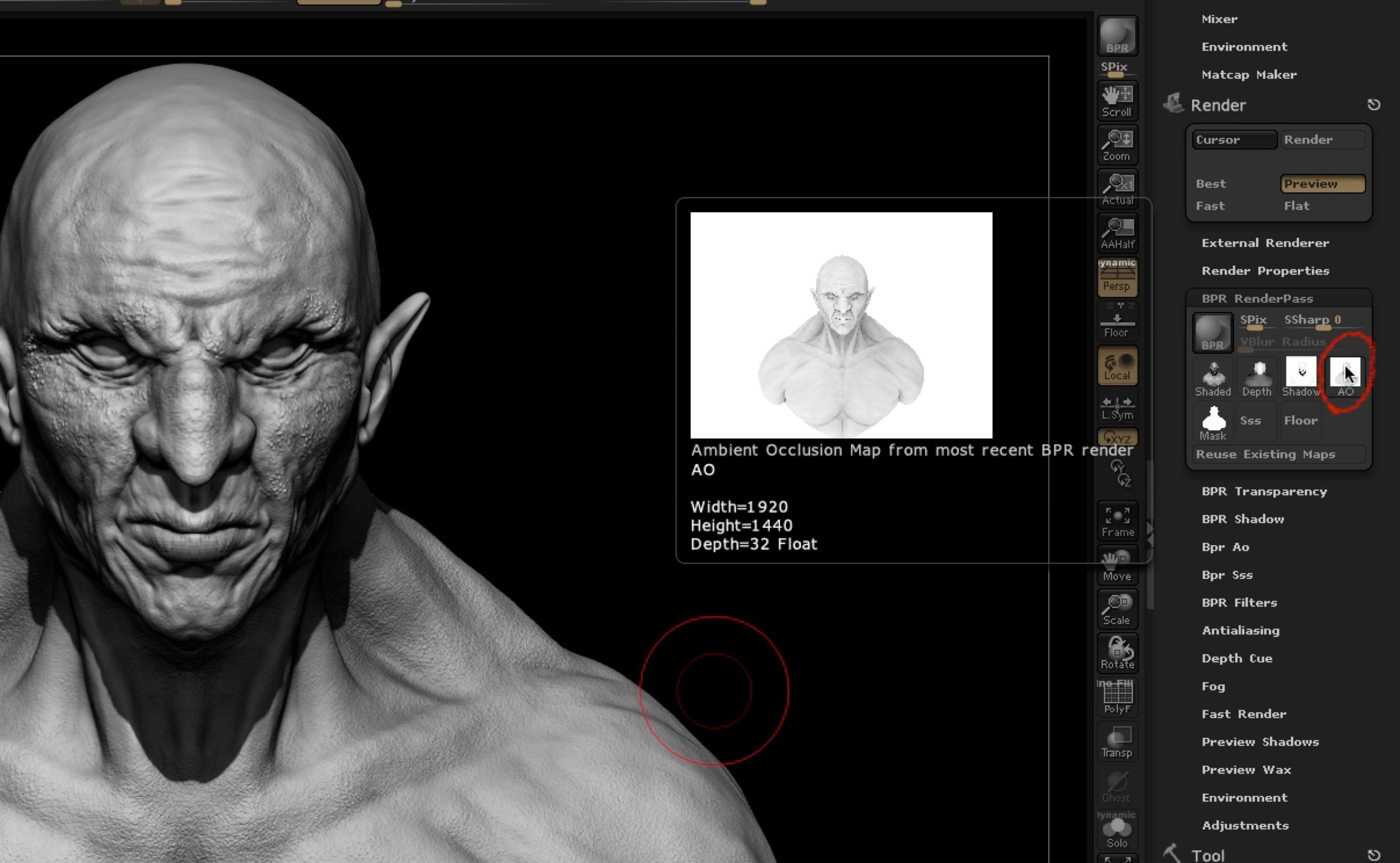Click Reuse Existing Maps button

click(1265, 454)
